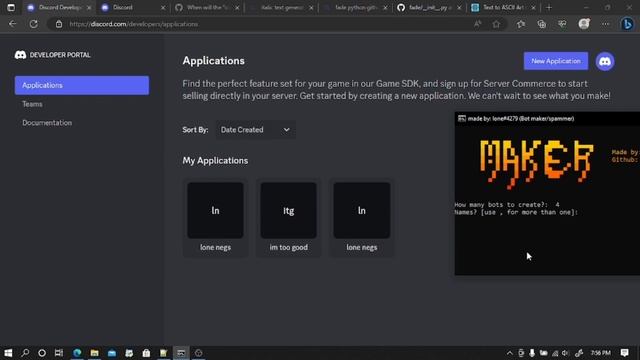The width and height of the screenshot is (640, 360).
Task: Open the notification center icon
Action: tap(624, 353)
